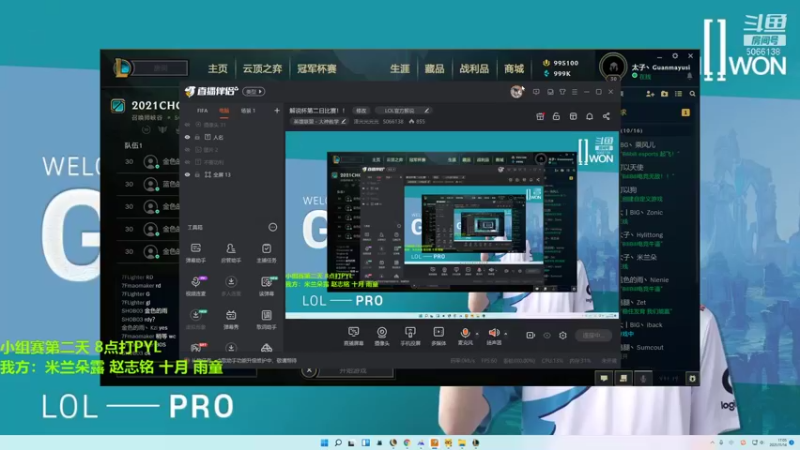Switch to the 电脑 scene tab
Image resolution: width=800 pixels, height=450 pixels.
(224, 110)
